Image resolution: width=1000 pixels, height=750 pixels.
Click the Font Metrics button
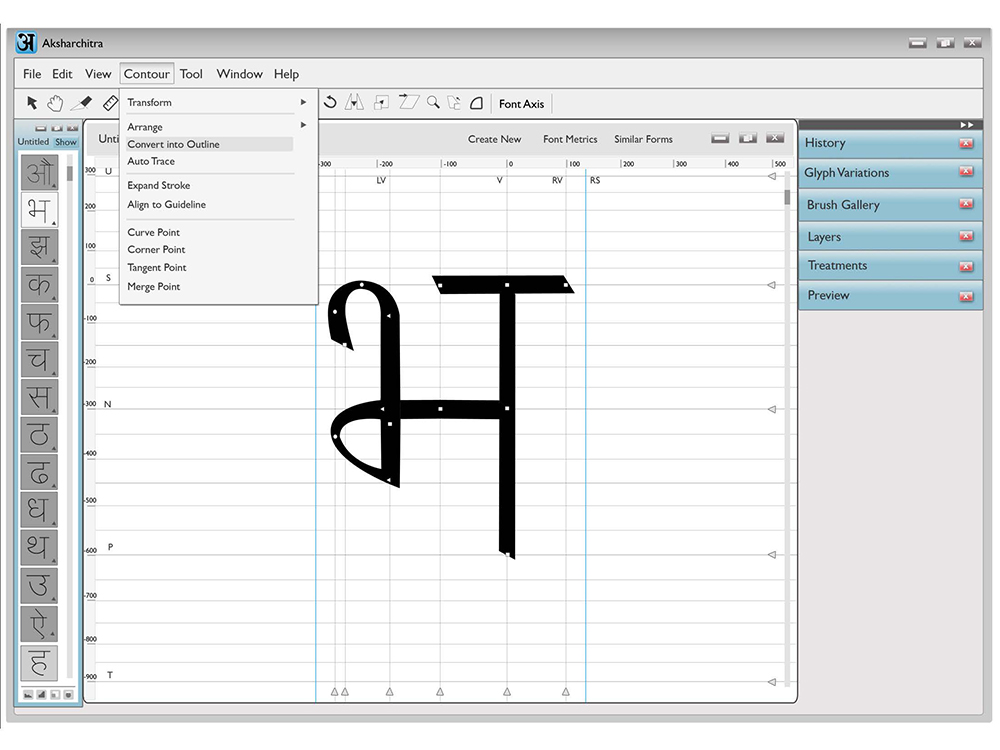pyautogui.click(x=570, y=139)
